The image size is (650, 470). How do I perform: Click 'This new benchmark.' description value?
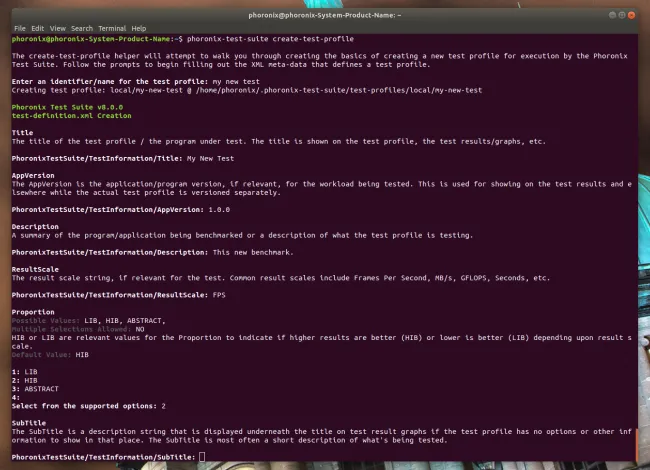pyautogui.click(x=253, y=252)
